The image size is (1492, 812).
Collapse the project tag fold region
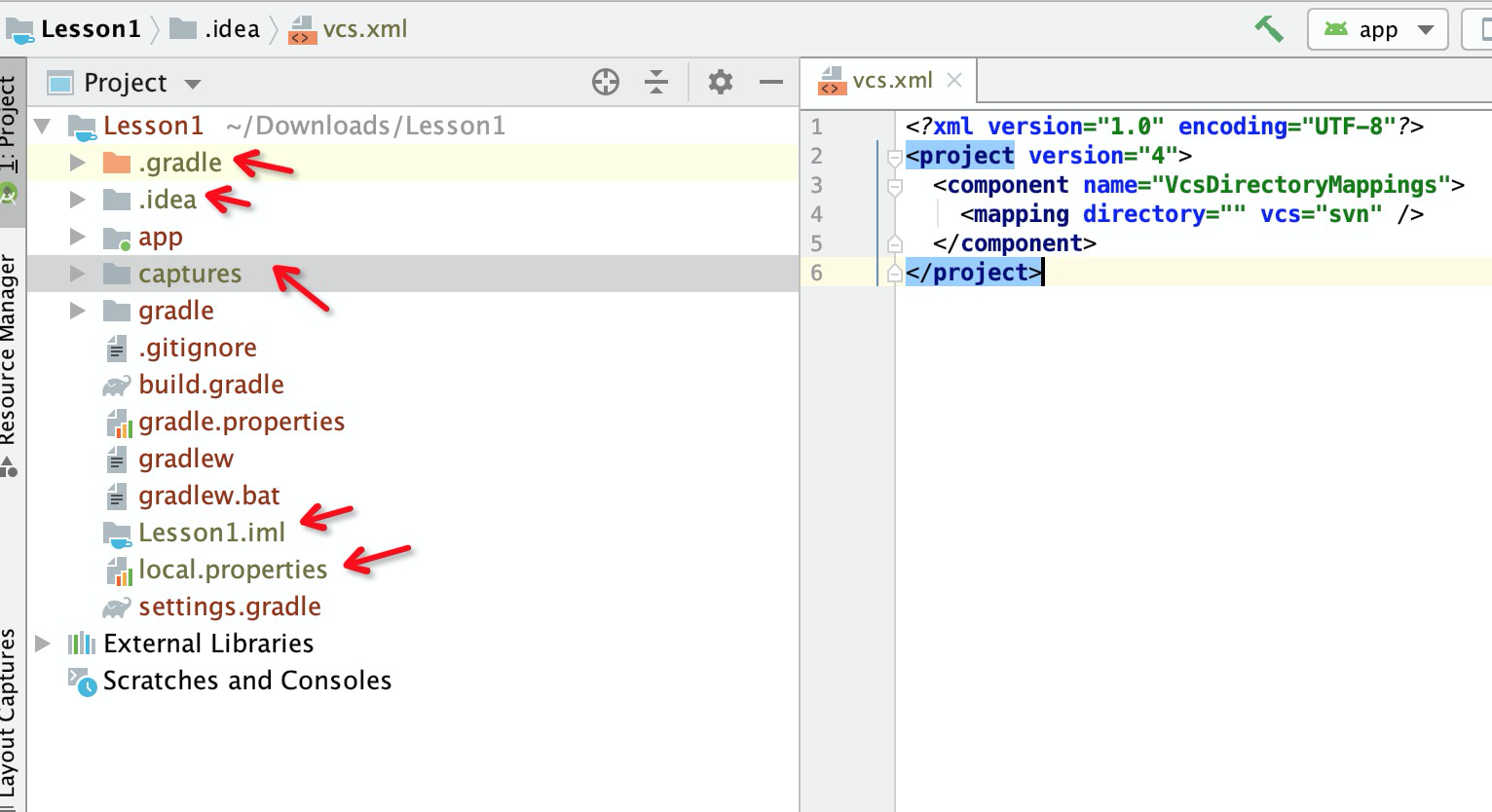click(893, 156)
